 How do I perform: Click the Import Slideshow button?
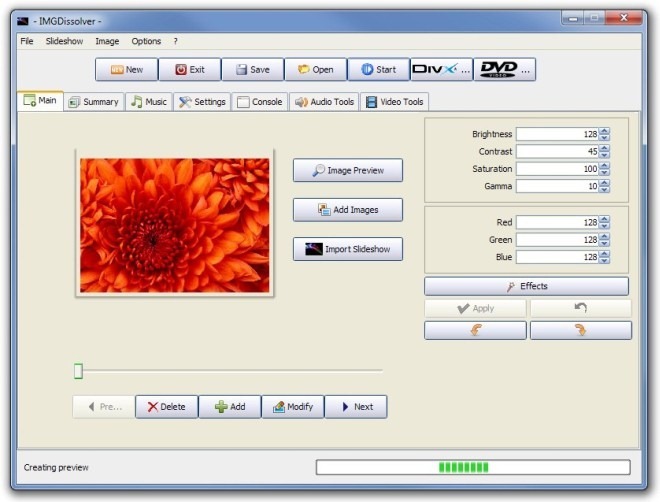pos(348,249)
